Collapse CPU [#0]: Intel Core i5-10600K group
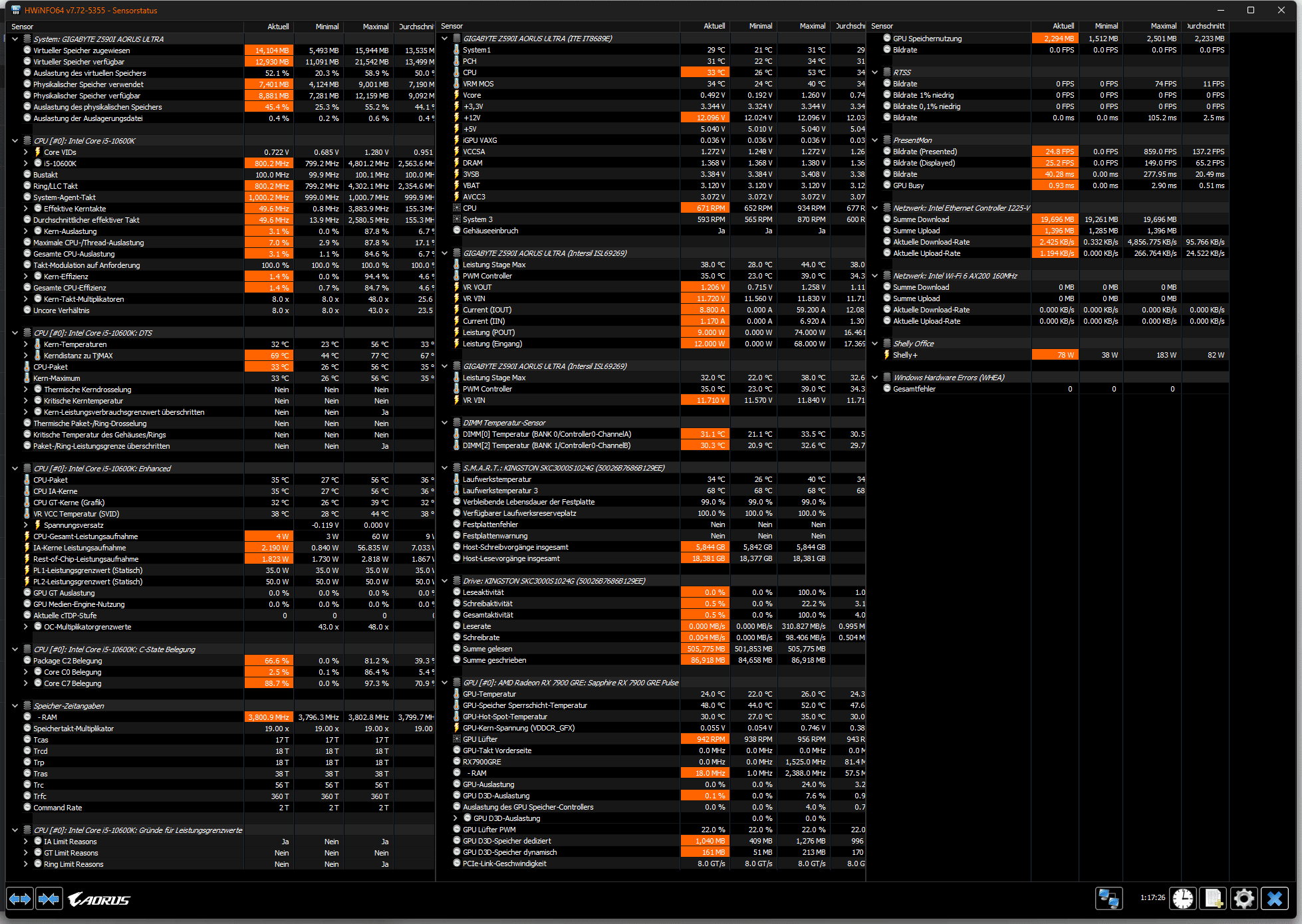 pos(15,140)
